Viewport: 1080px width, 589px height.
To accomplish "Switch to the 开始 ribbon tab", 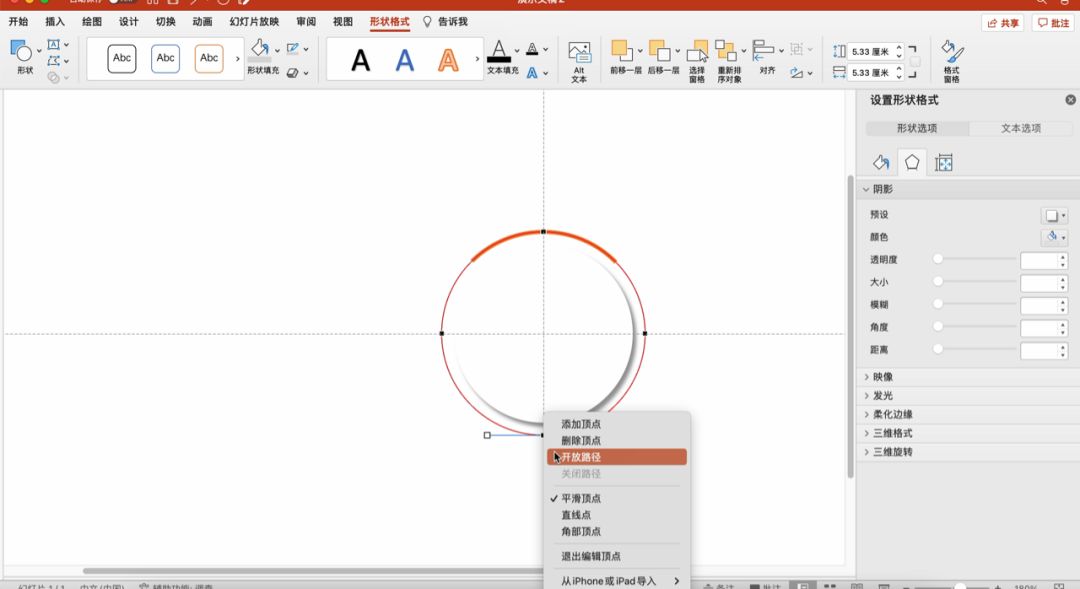I will coord(19,21).
